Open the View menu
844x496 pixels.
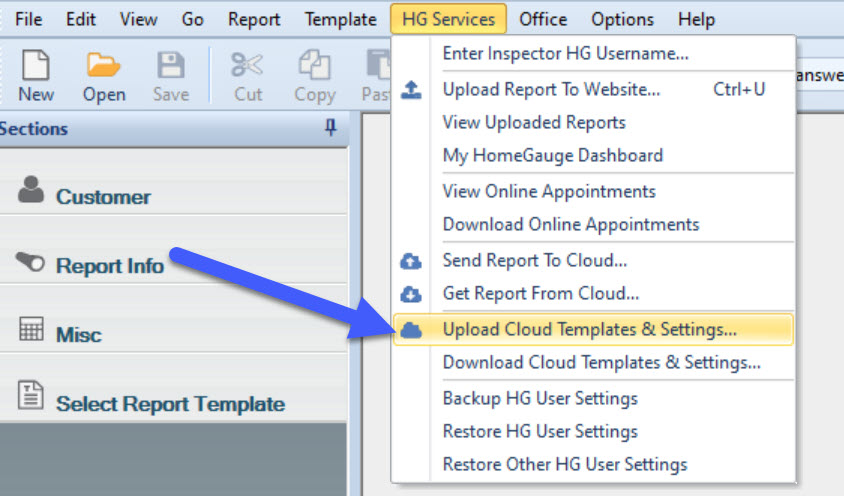pyautogui.click(x=138, y=19)
